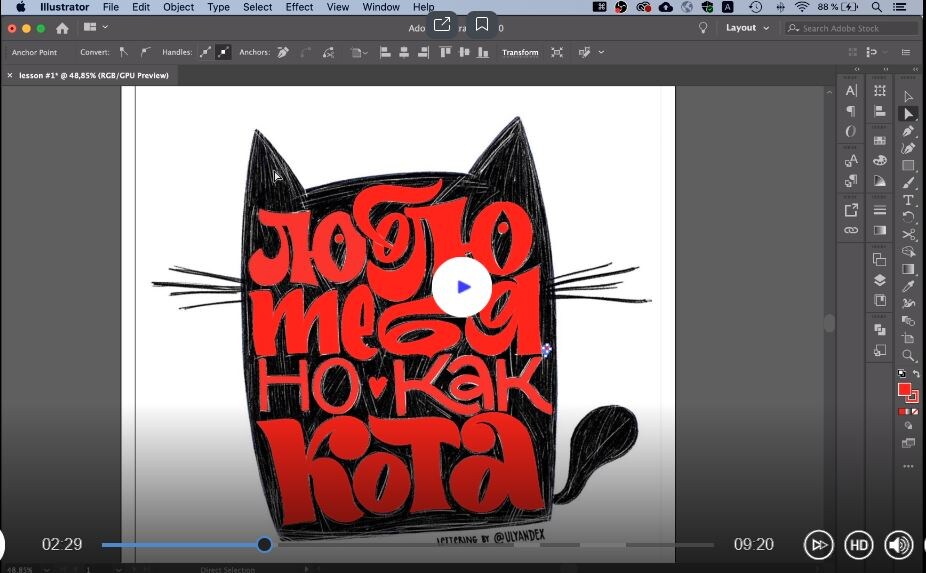Open the Stroke panel icon
The height and width of the screenshot is (573, 926).
point(880,210)
